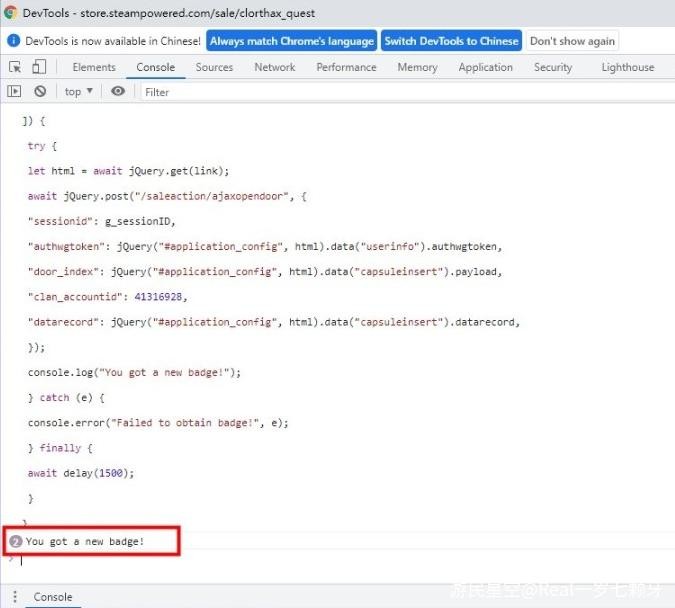This screenshot has height=608, width=675.
Task: Open the top JavaScript context dropdown
Action: click(x=78, y=91)
